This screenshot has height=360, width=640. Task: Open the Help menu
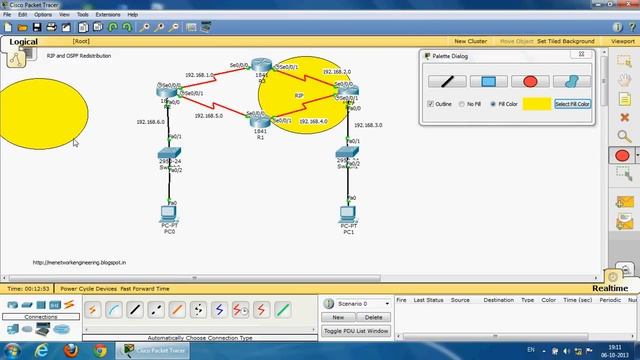click(133, 14)
